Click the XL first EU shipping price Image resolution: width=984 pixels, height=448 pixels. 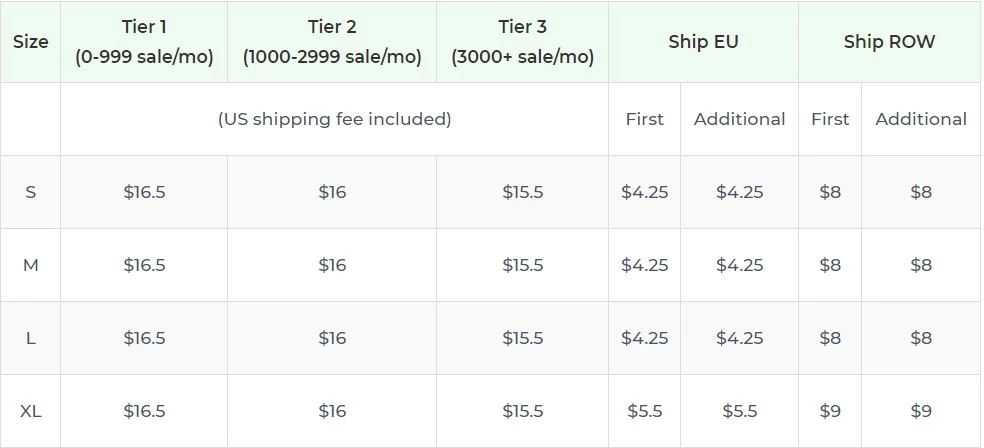[644, 411]
